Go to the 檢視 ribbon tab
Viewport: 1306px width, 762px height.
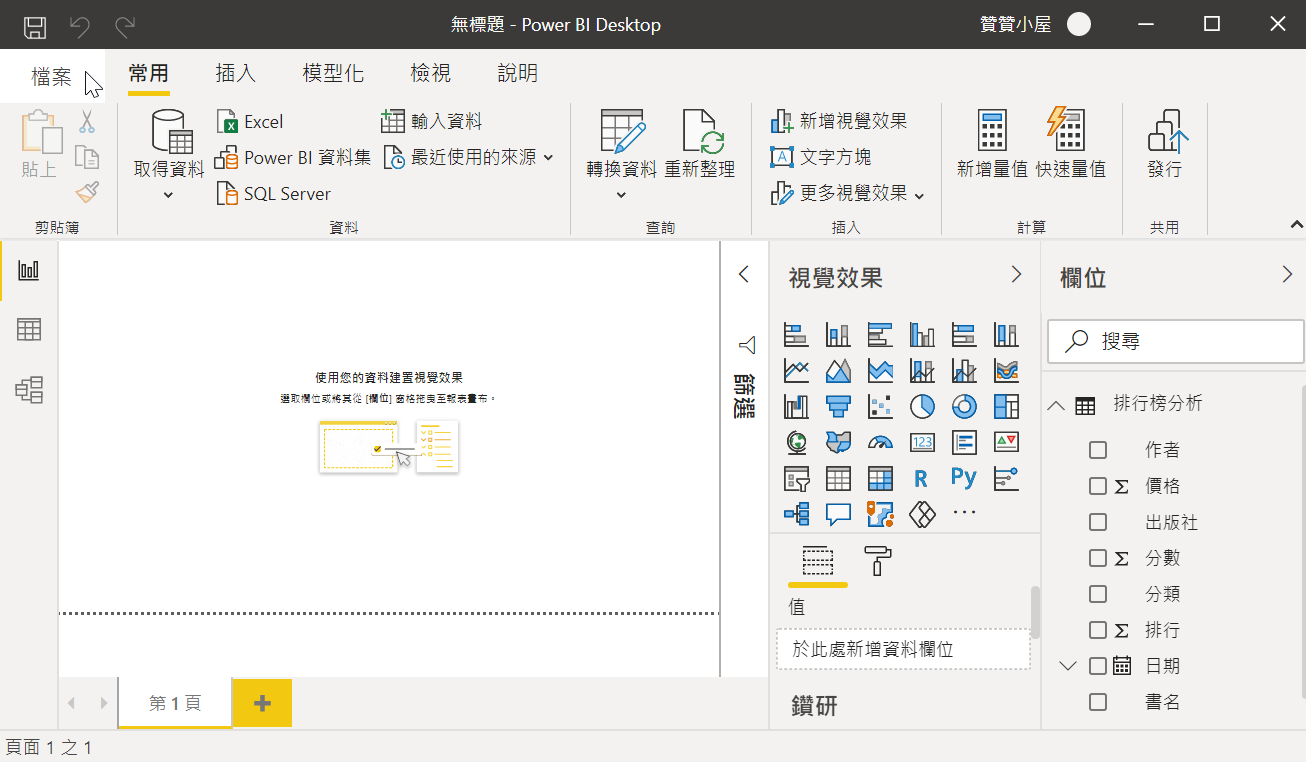tap(431, 73)
